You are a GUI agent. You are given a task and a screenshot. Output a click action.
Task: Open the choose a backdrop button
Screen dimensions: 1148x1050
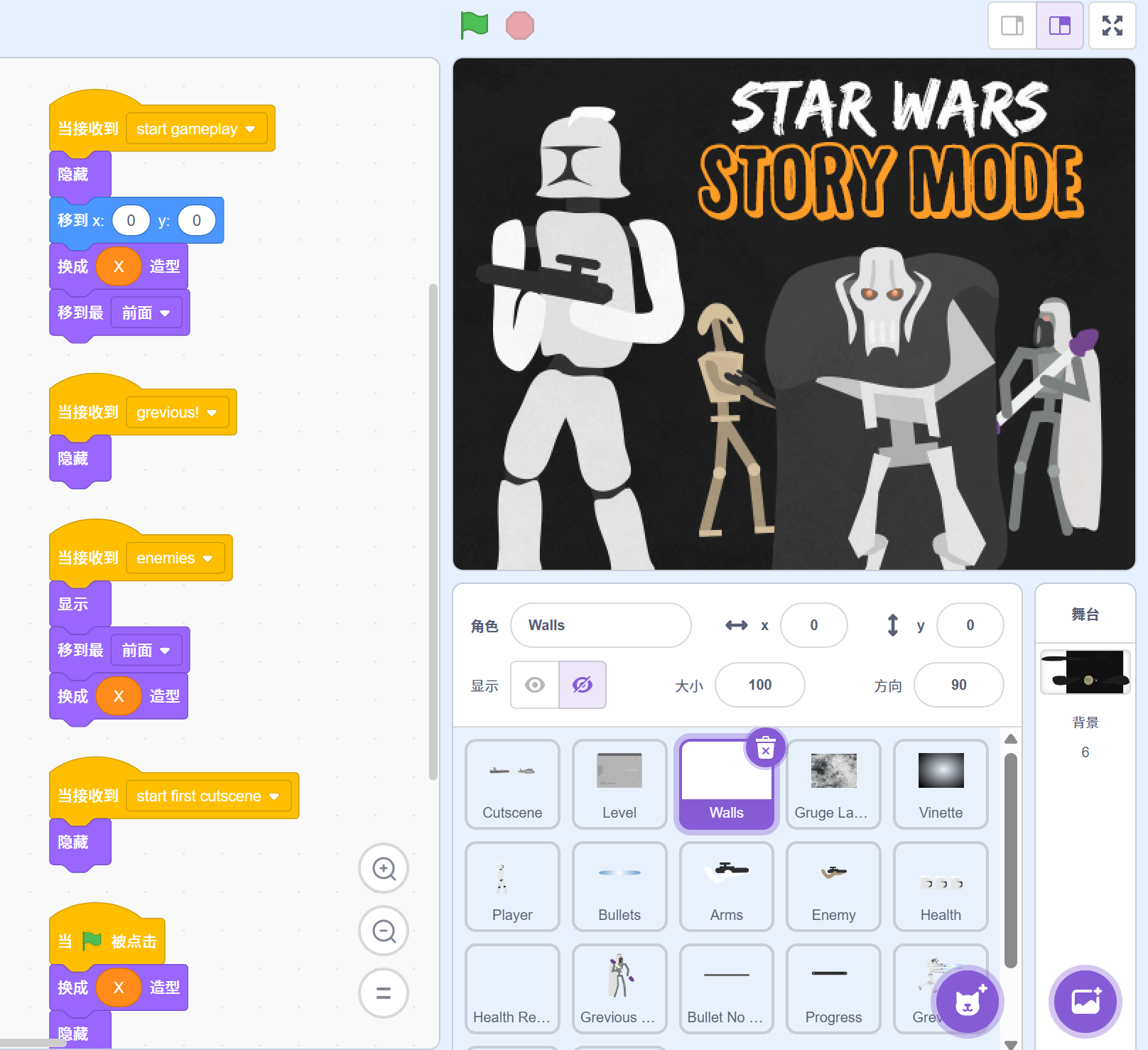point(1085,1002)
